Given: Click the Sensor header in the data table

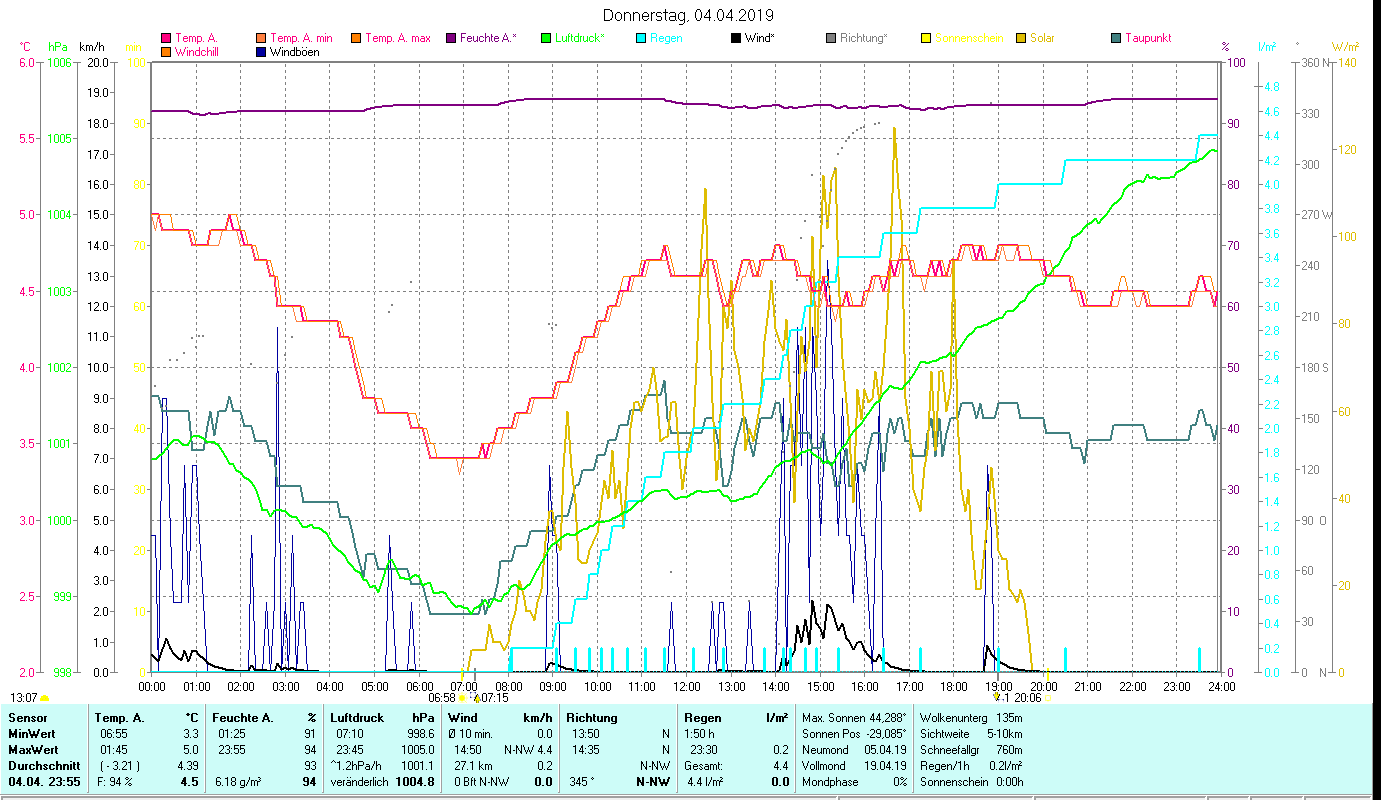Looking at the screenshot, I should pos(27,718).
